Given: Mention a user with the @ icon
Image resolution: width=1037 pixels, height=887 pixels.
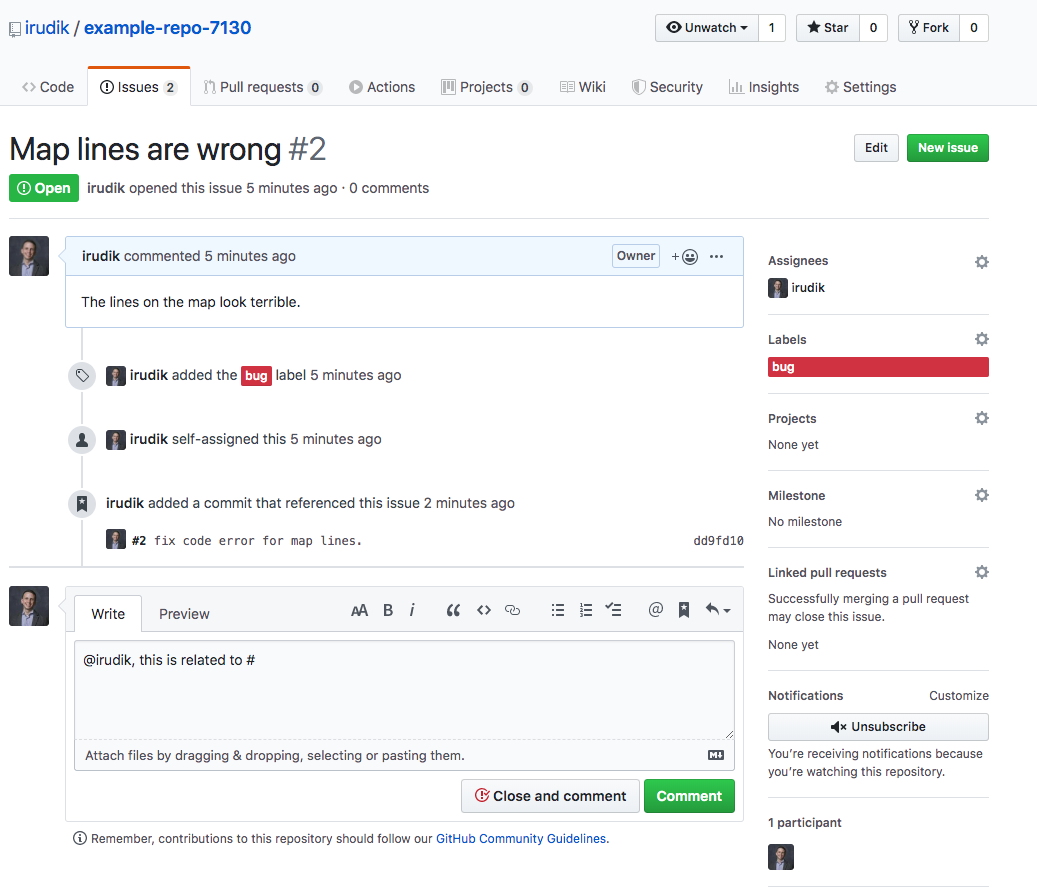Looking at the screenshot, I should [x=656, y=610].
